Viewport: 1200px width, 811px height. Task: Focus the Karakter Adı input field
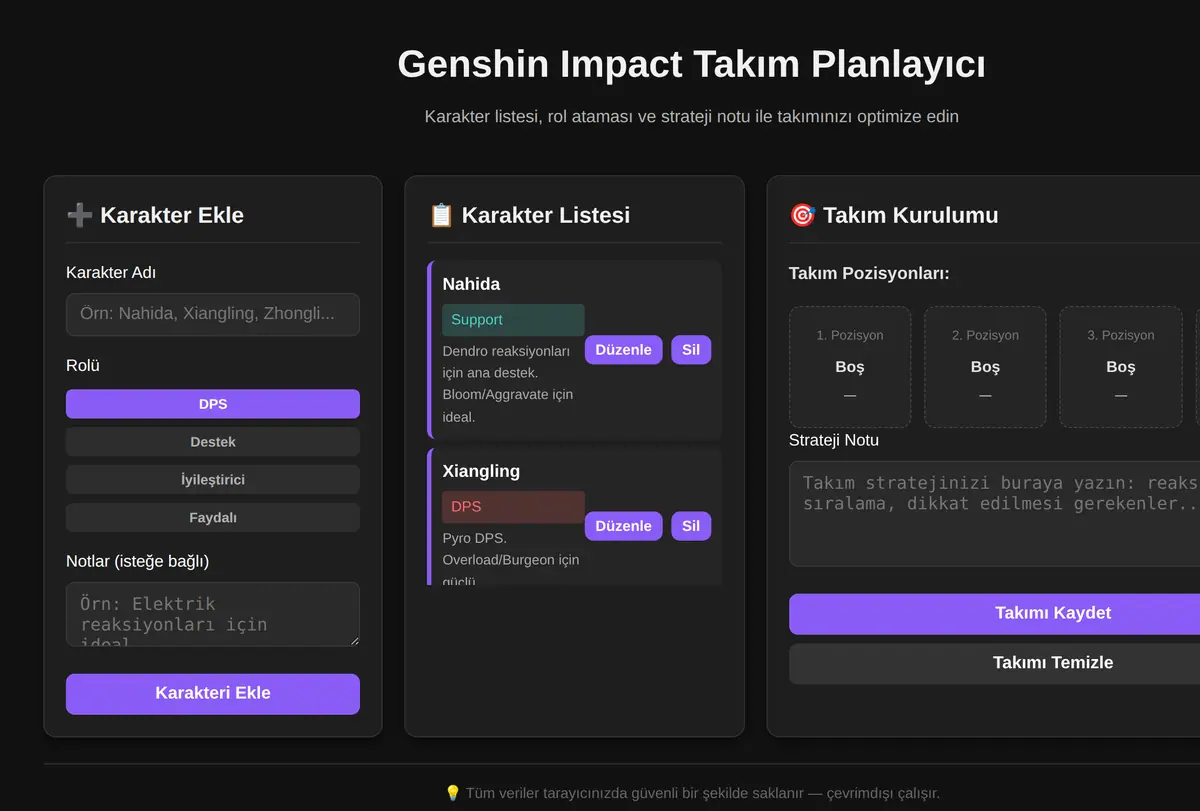pyautogui.click(x=212, y=314)
